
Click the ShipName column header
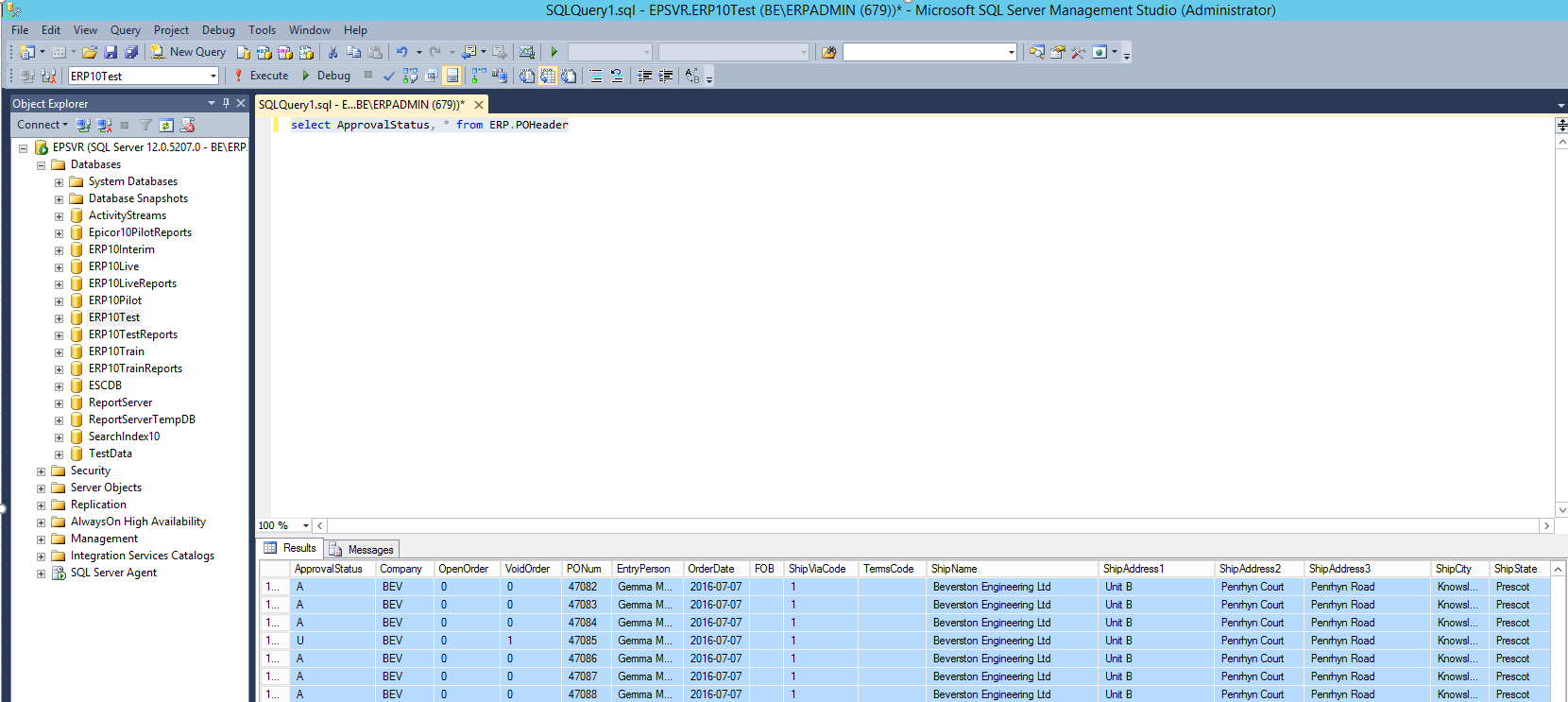1012,569
